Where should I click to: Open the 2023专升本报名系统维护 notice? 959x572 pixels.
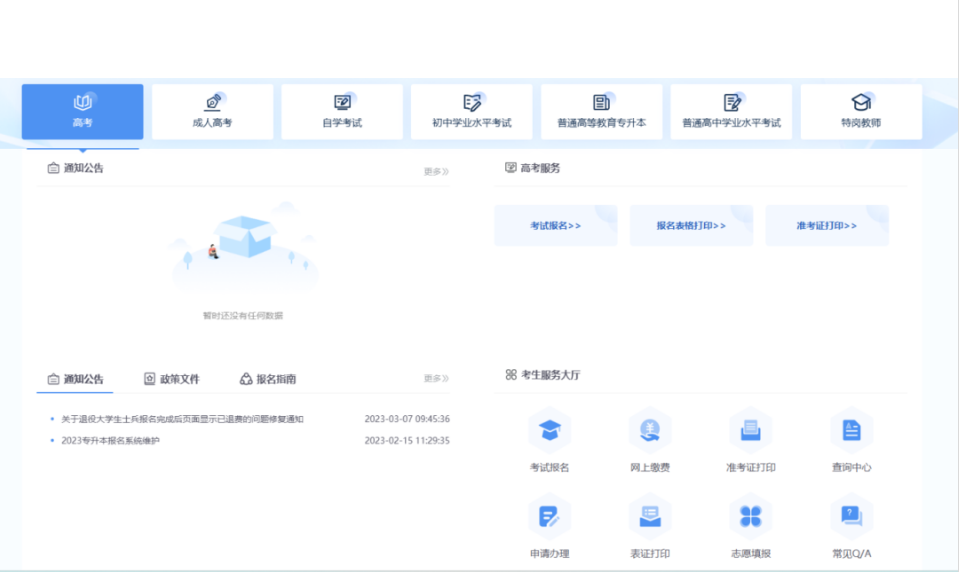click(110, 440)
